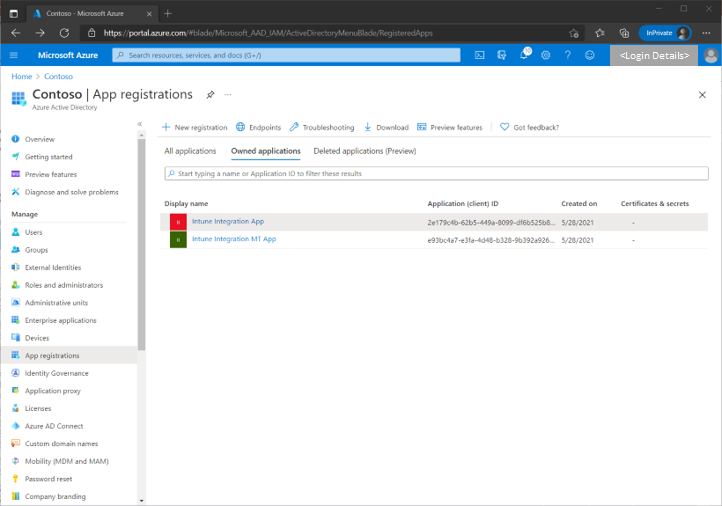Screen dimensions: 722x506
Task: Click the Microsoft Azure logo text
Action: coord(68,55)
